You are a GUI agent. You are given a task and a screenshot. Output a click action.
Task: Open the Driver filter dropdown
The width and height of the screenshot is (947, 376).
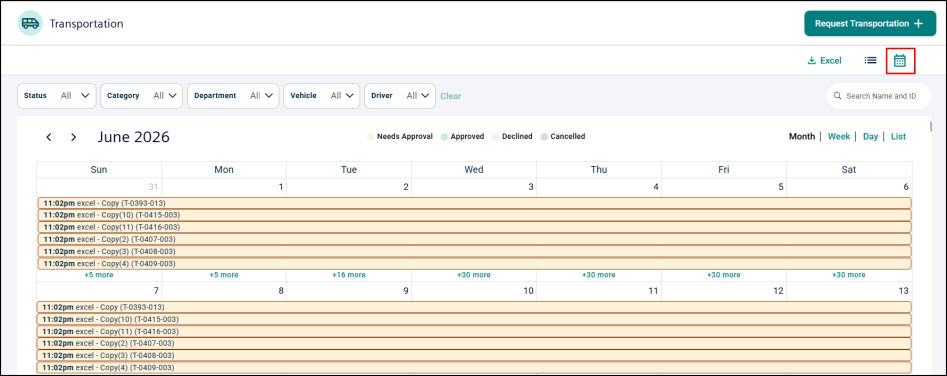coord(400,96)
